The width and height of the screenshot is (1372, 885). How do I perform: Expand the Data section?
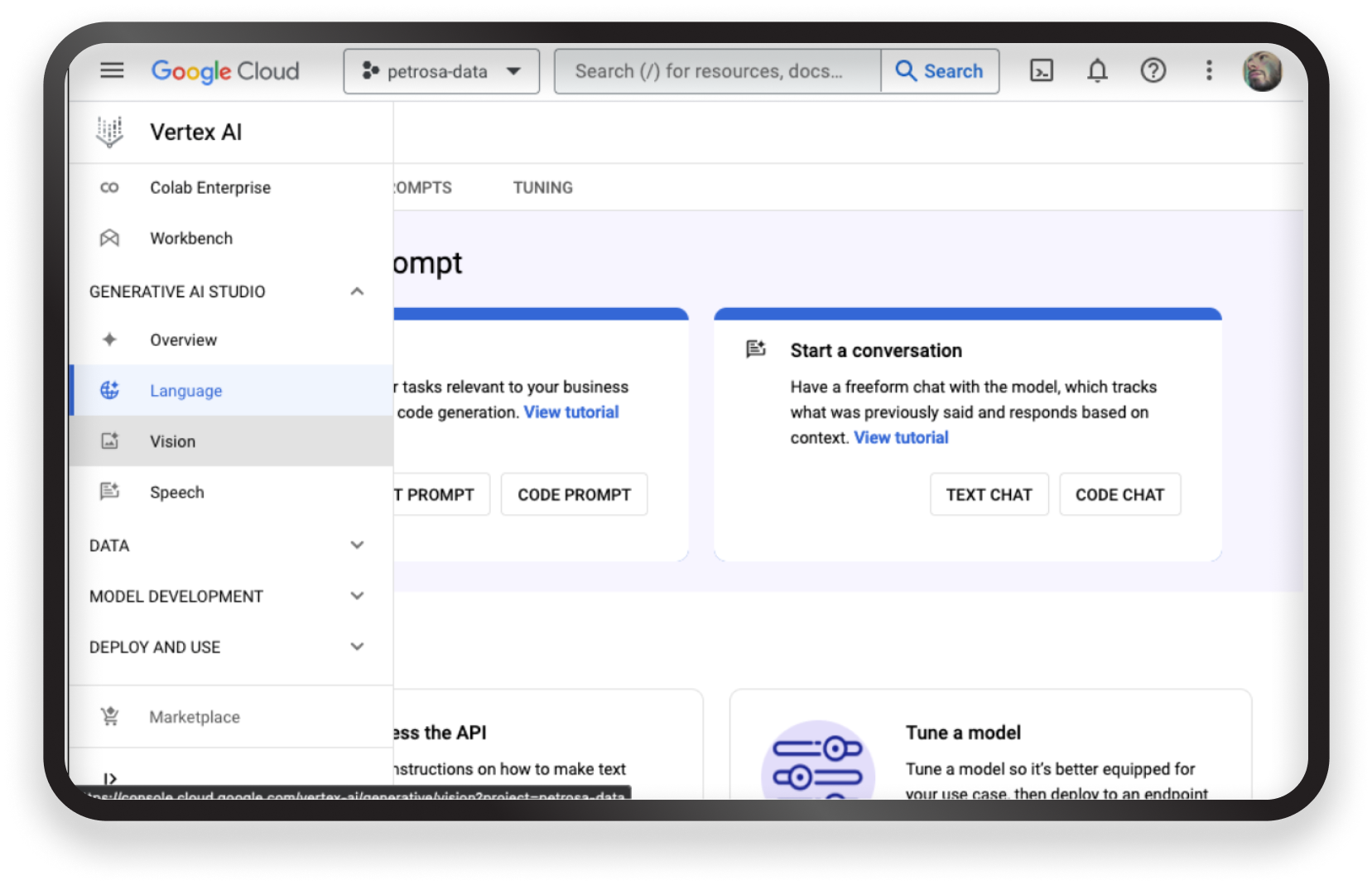pos(357,546)
